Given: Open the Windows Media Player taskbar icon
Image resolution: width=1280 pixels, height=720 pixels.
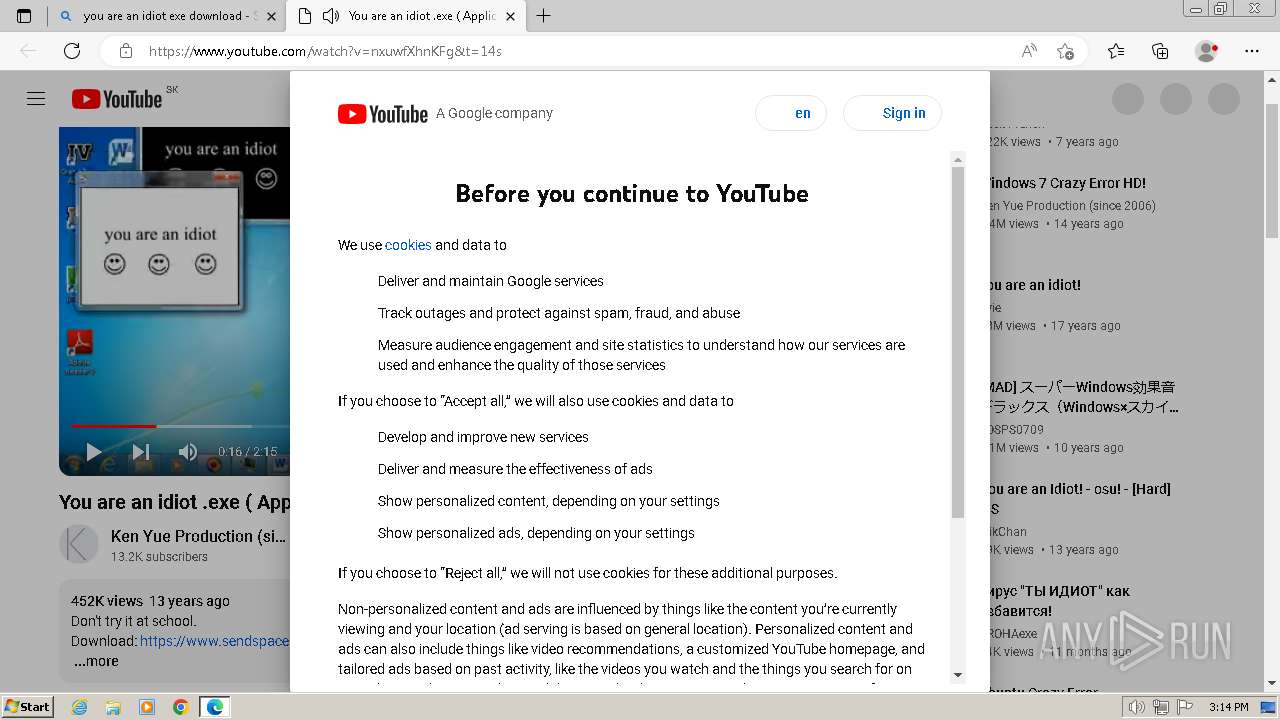Looking at the screenshot, I should 147,707.
